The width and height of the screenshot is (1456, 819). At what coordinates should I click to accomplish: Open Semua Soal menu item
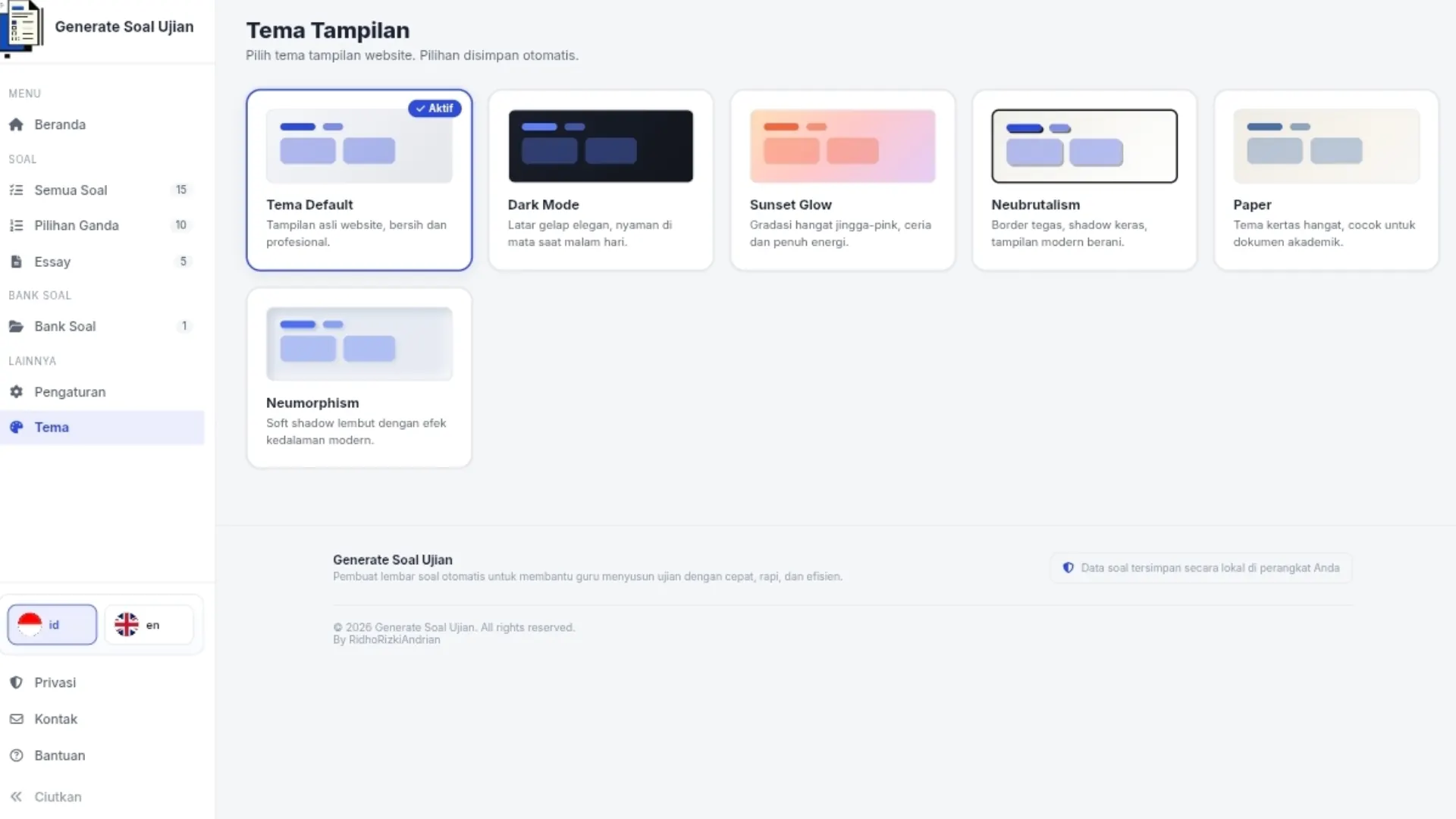coord(102,190)
